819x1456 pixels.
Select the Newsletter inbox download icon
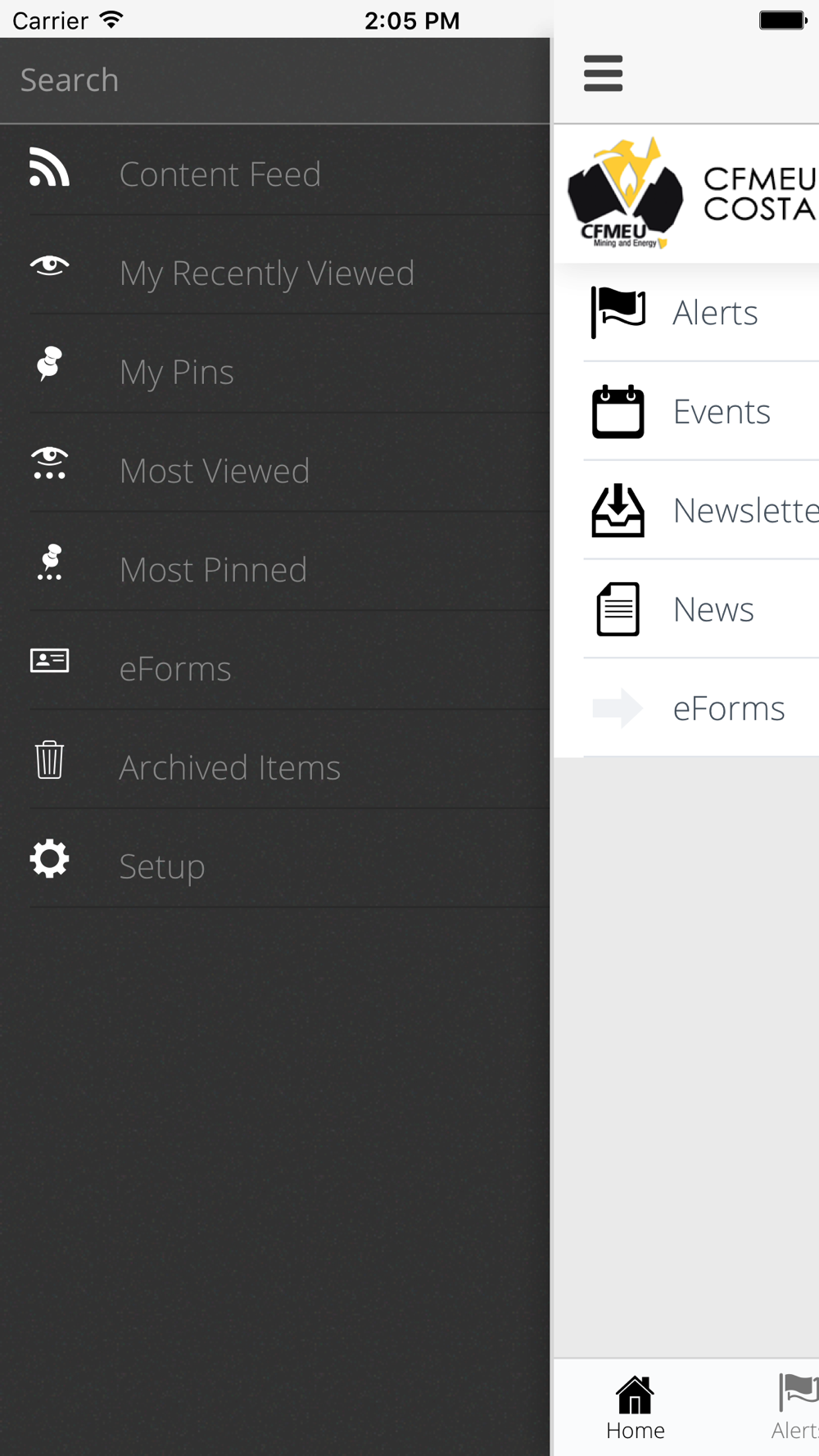pyautogui.click(x=618, y=510)
